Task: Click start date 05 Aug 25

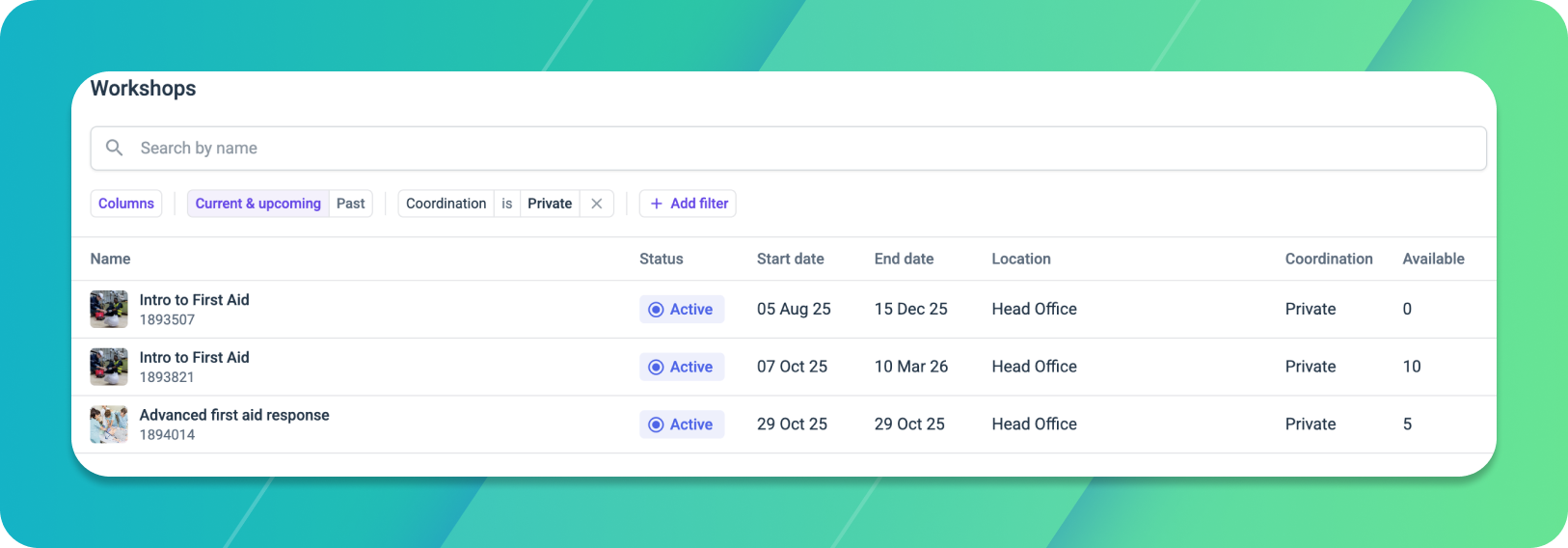Action: [x=794, y=309]
